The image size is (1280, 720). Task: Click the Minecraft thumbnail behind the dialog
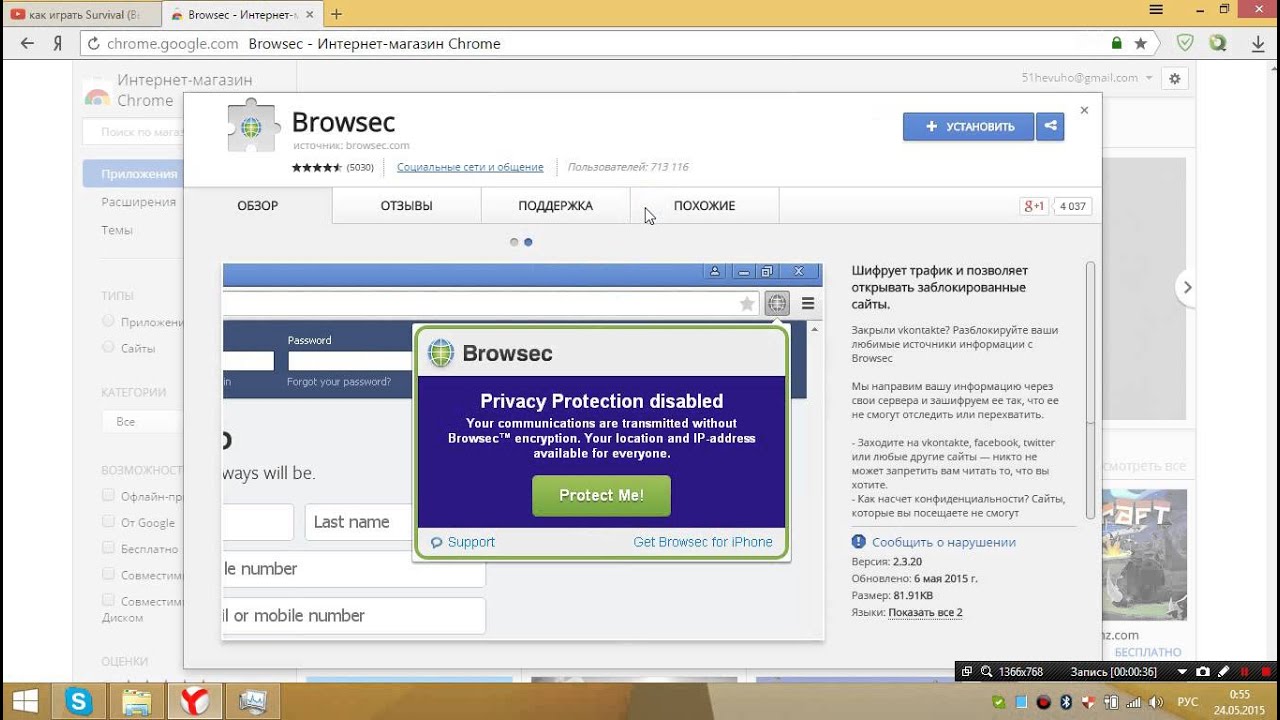pos(1143,556)
